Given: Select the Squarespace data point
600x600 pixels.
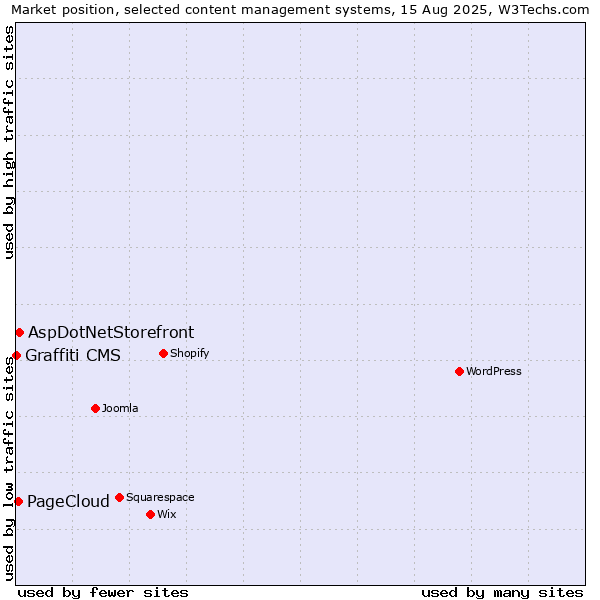Looking at the screenshot, I should [119, 497].
